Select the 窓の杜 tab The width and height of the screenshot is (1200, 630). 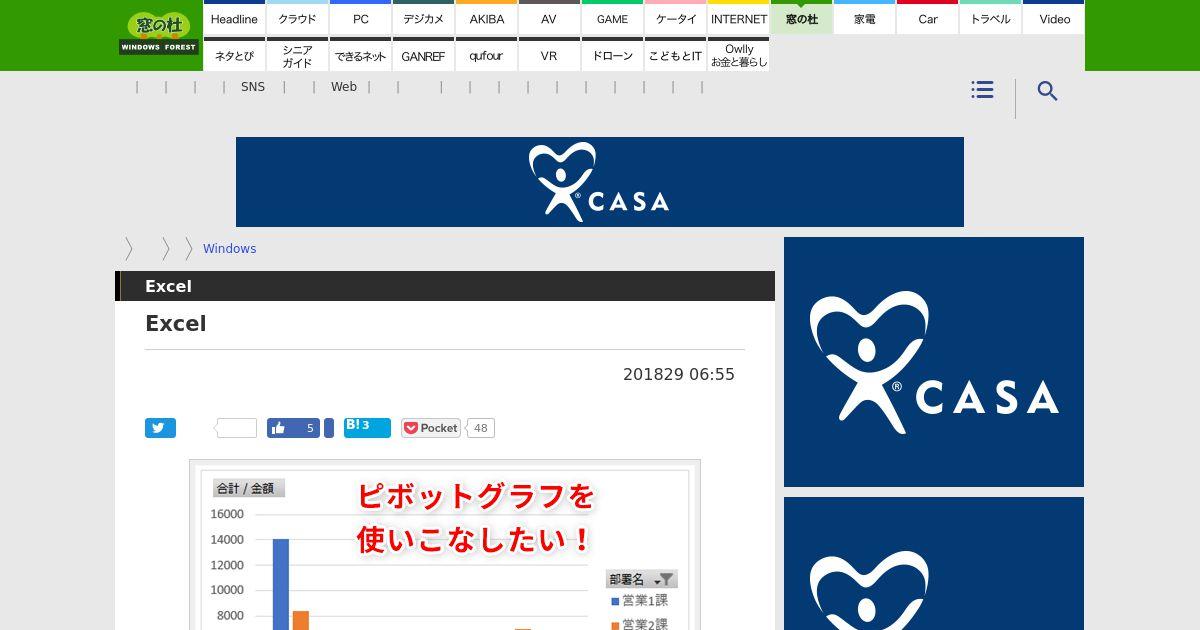tap(801, 17)
